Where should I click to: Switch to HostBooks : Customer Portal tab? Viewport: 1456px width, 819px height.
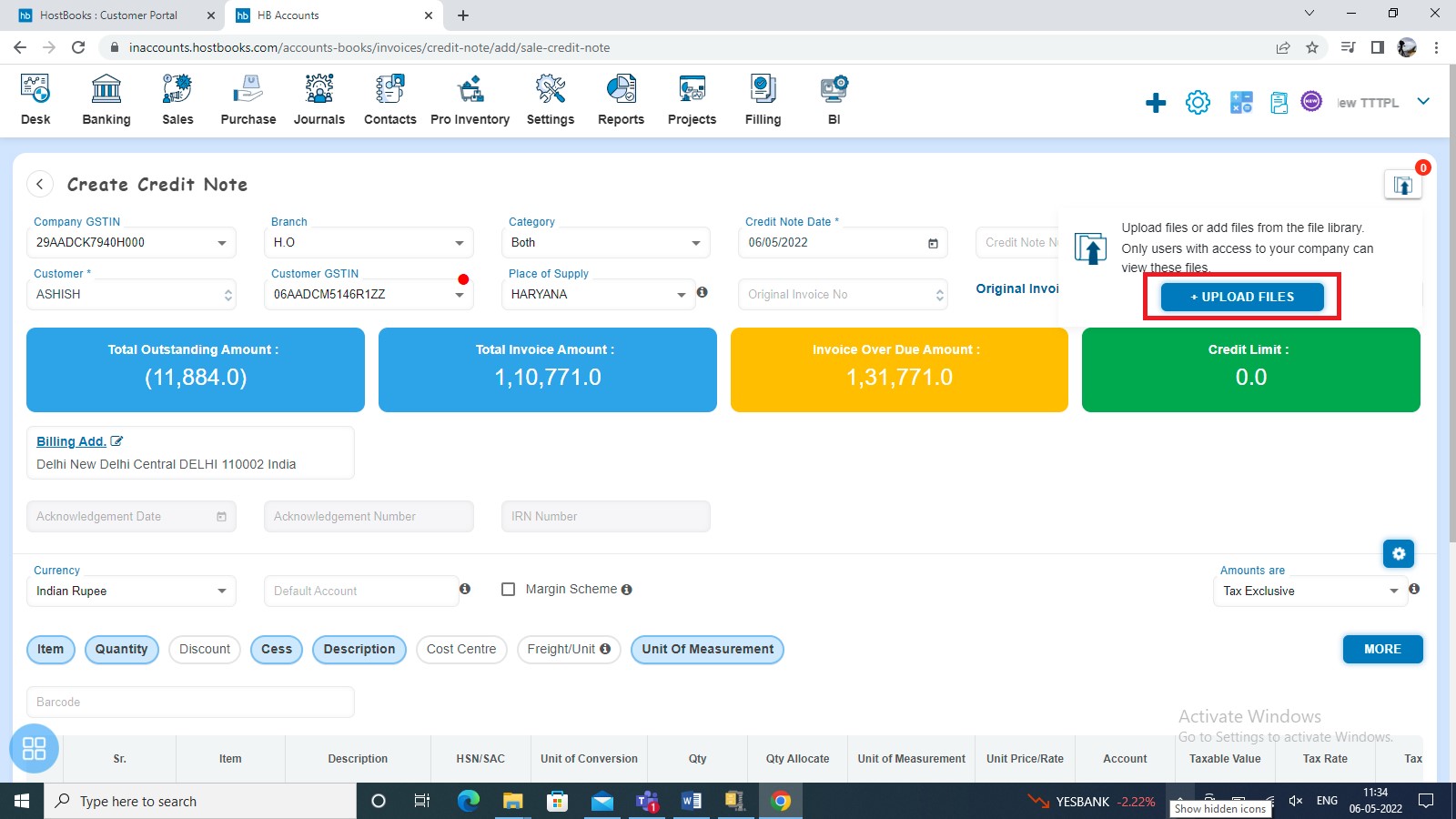109,15
